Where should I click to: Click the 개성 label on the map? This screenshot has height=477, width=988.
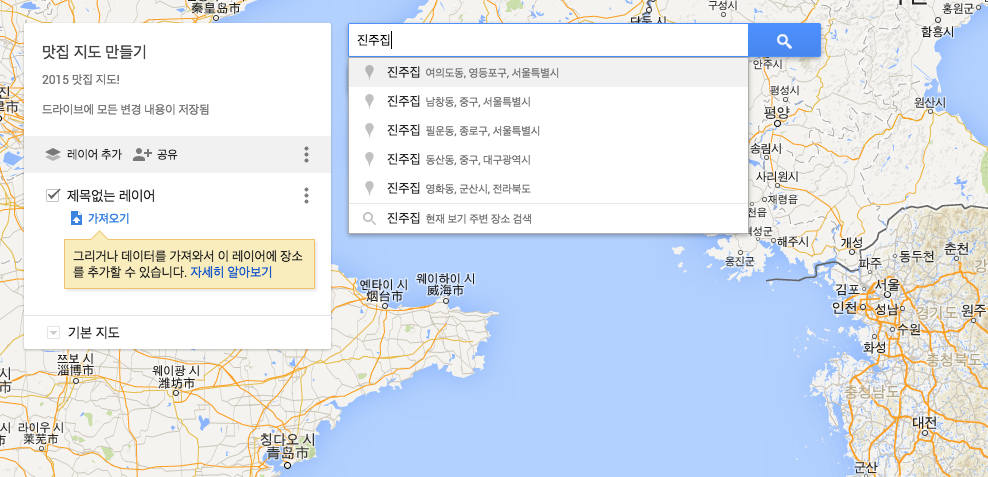pyautogui.click(x=851, y=243)
